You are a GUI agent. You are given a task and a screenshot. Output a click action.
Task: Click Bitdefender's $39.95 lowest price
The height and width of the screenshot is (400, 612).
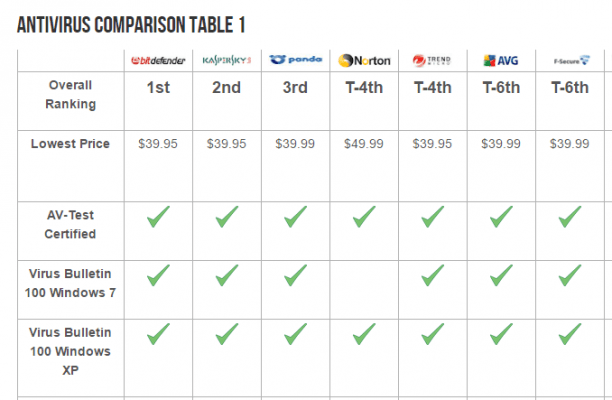[x=158, y=144]
